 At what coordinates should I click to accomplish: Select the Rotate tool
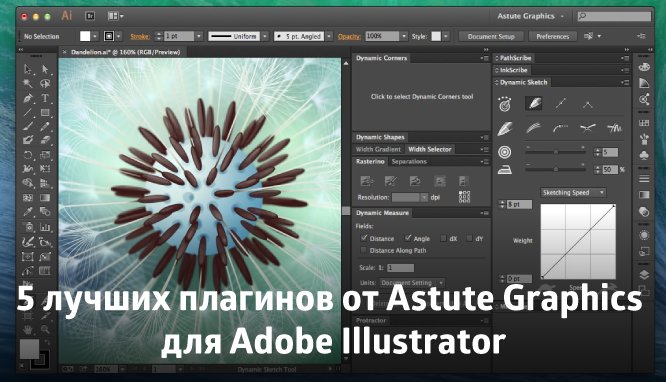28,155
